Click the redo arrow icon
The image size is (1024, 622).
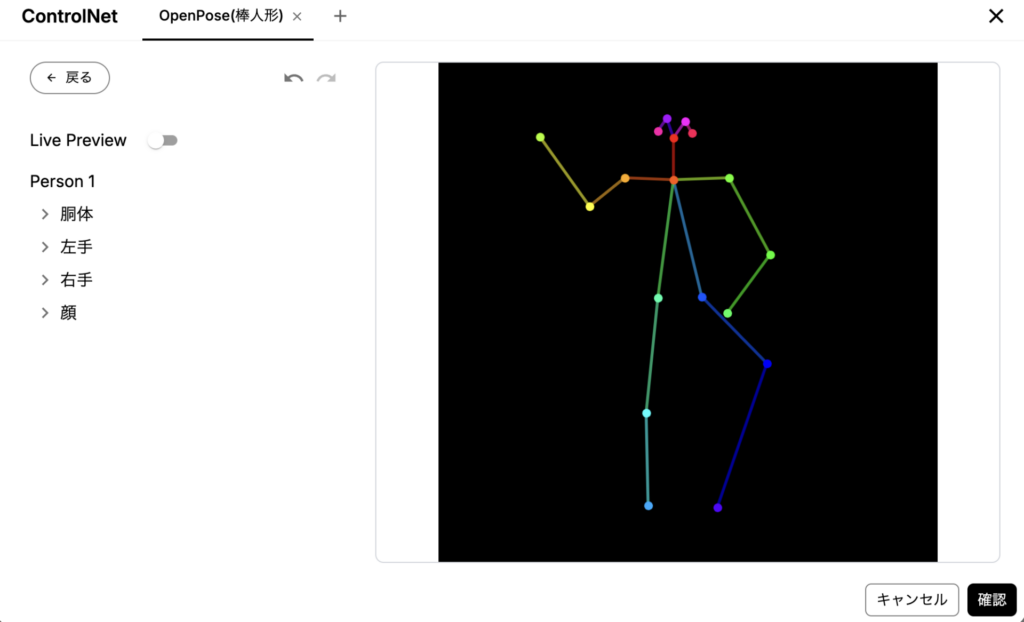point(326,78)
